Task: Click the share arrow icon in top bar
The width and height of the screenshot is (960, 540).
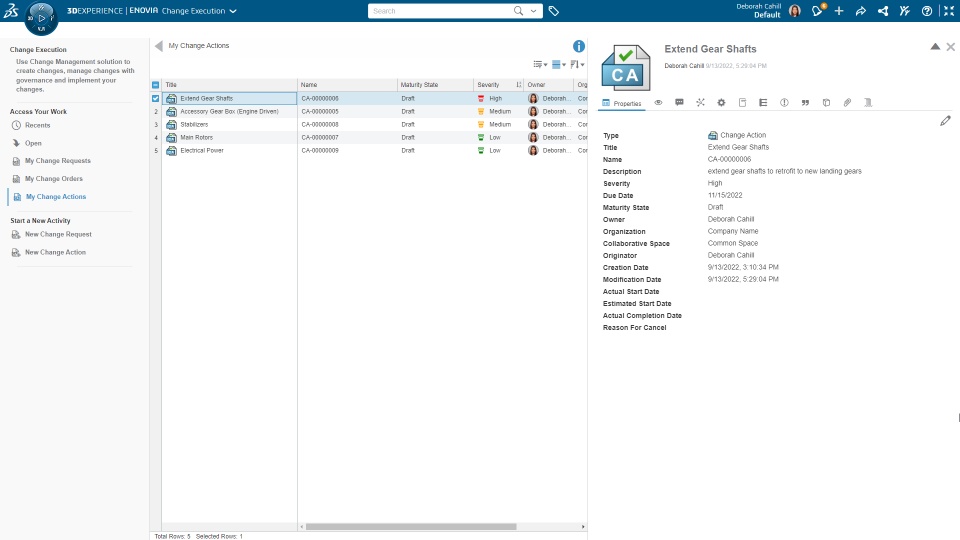Action: coord(860,11)
